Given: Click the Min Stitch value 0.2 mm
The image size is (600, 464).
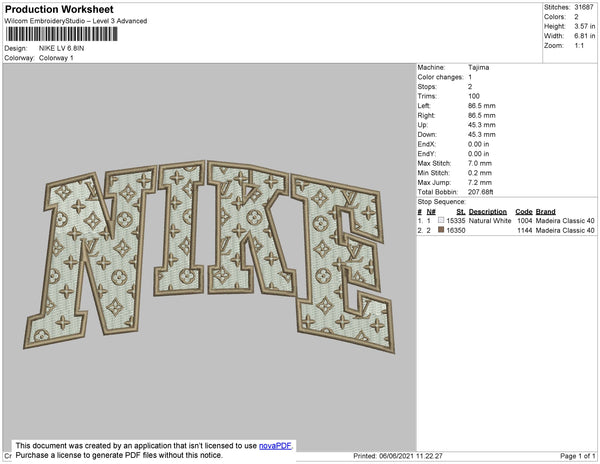Looking at the screenshot, I should coord(480,173).
